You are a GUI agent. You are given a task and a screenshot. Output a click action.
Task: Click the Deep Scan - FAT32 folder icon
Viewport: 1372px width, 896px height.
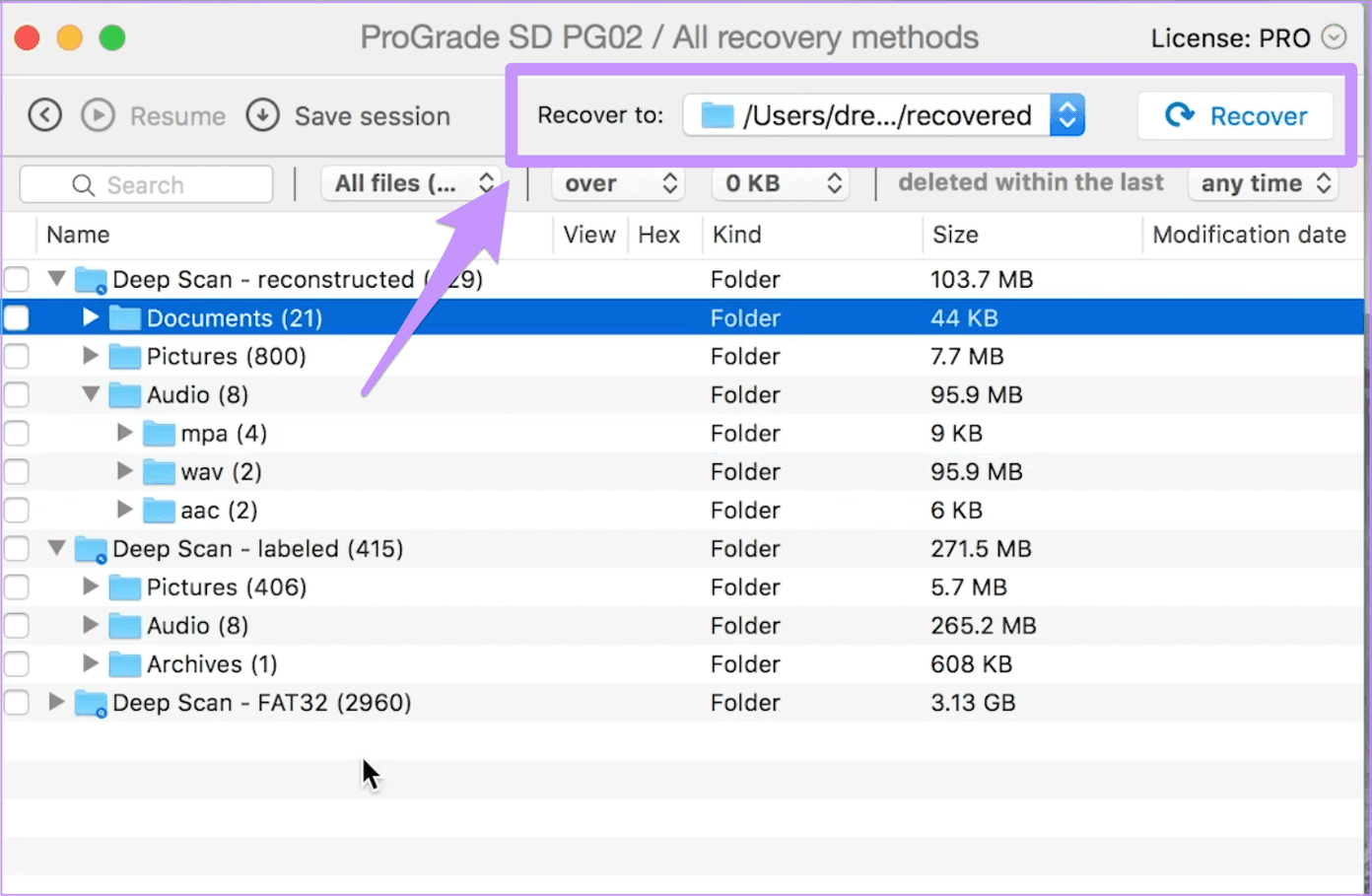click(91, 704)
